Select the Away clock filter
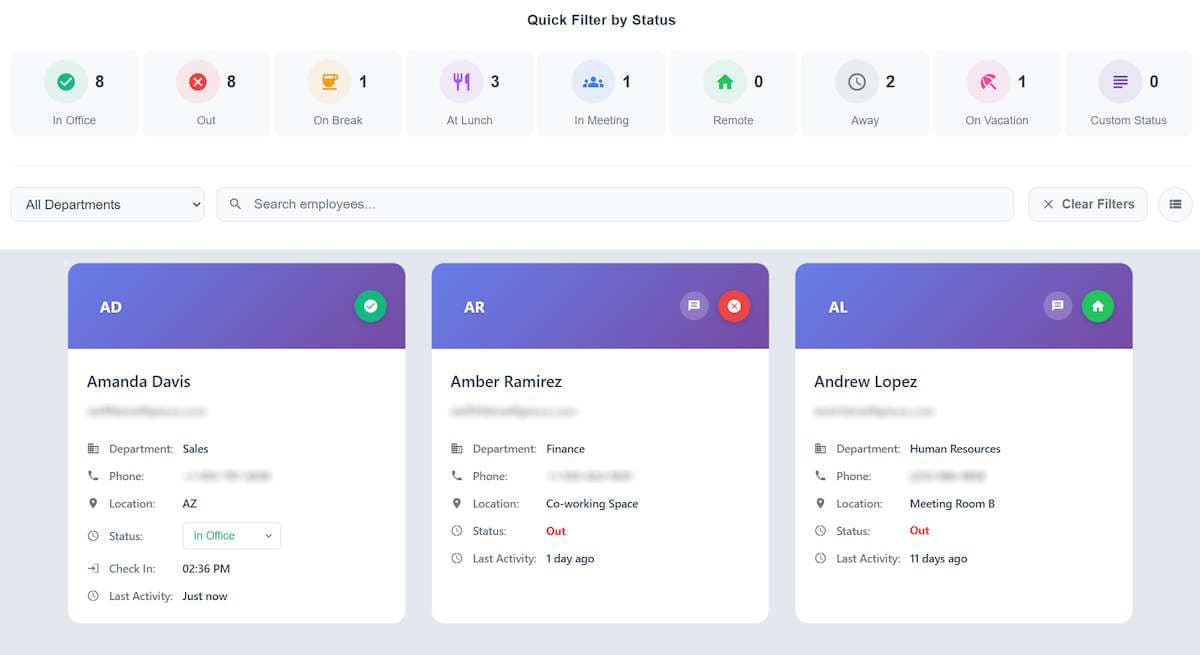This screenshot has height=655, width=1200. point(857,82)
